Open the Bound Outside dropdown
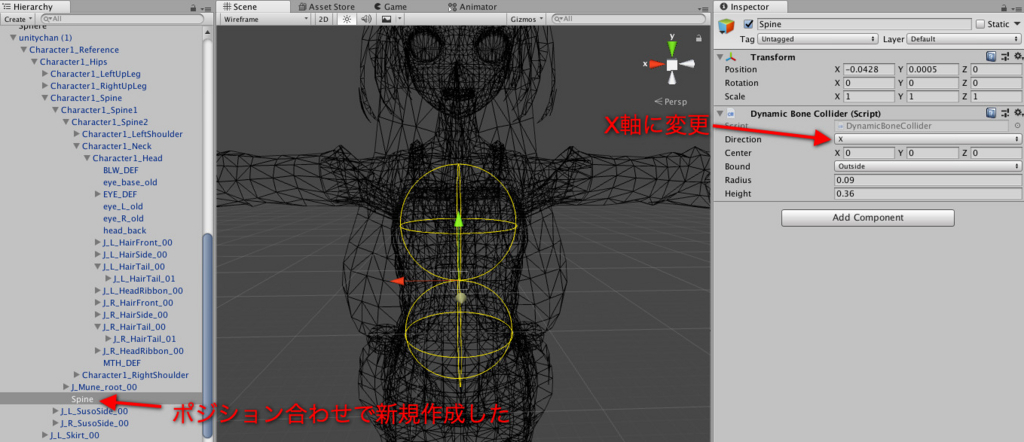 click(x=927, y=166)
